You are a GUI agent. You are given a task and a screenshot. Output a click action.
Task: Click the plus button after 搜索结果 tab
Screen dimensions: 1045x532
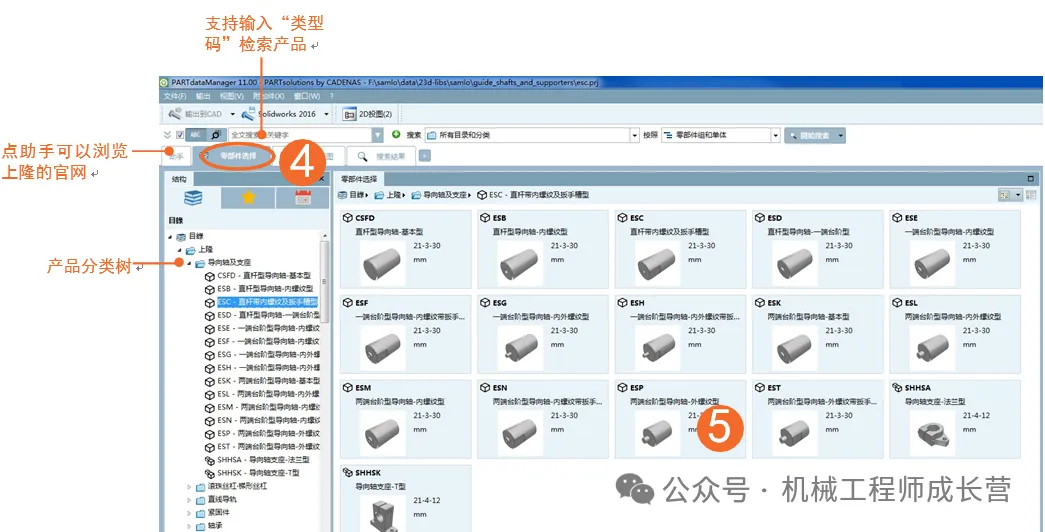[x=425, y=157]
